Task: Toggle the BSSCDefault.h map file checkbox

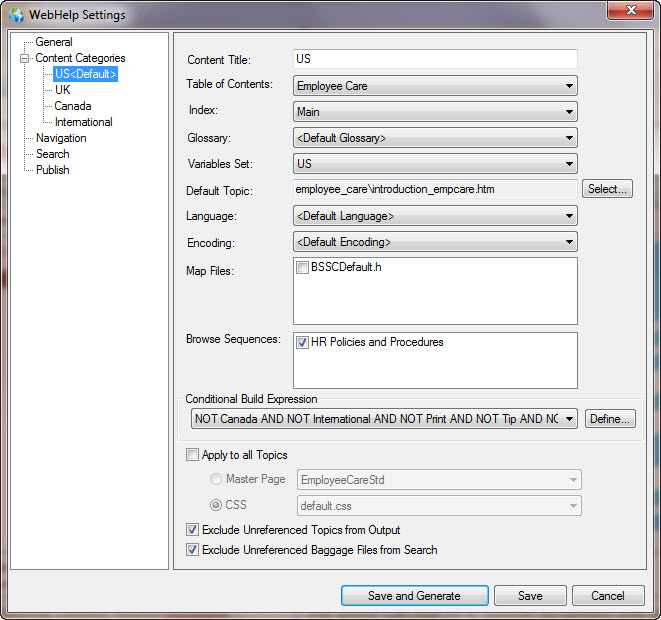Action: pos(302,268)
